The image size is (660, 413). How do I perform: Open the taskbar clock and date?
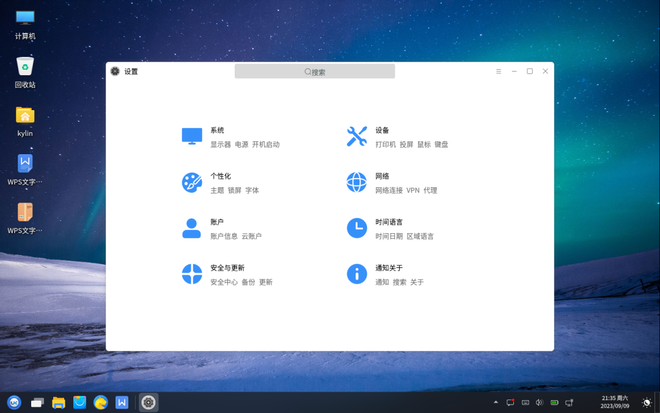[x=615, y=402]
